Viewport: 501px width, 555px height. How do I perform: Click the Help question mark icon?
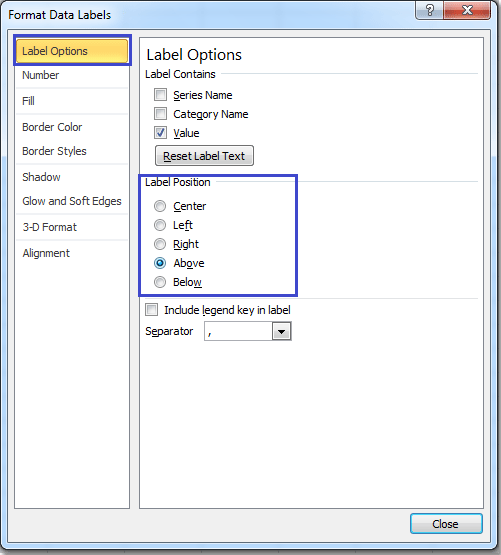click(x=429, y=10)
